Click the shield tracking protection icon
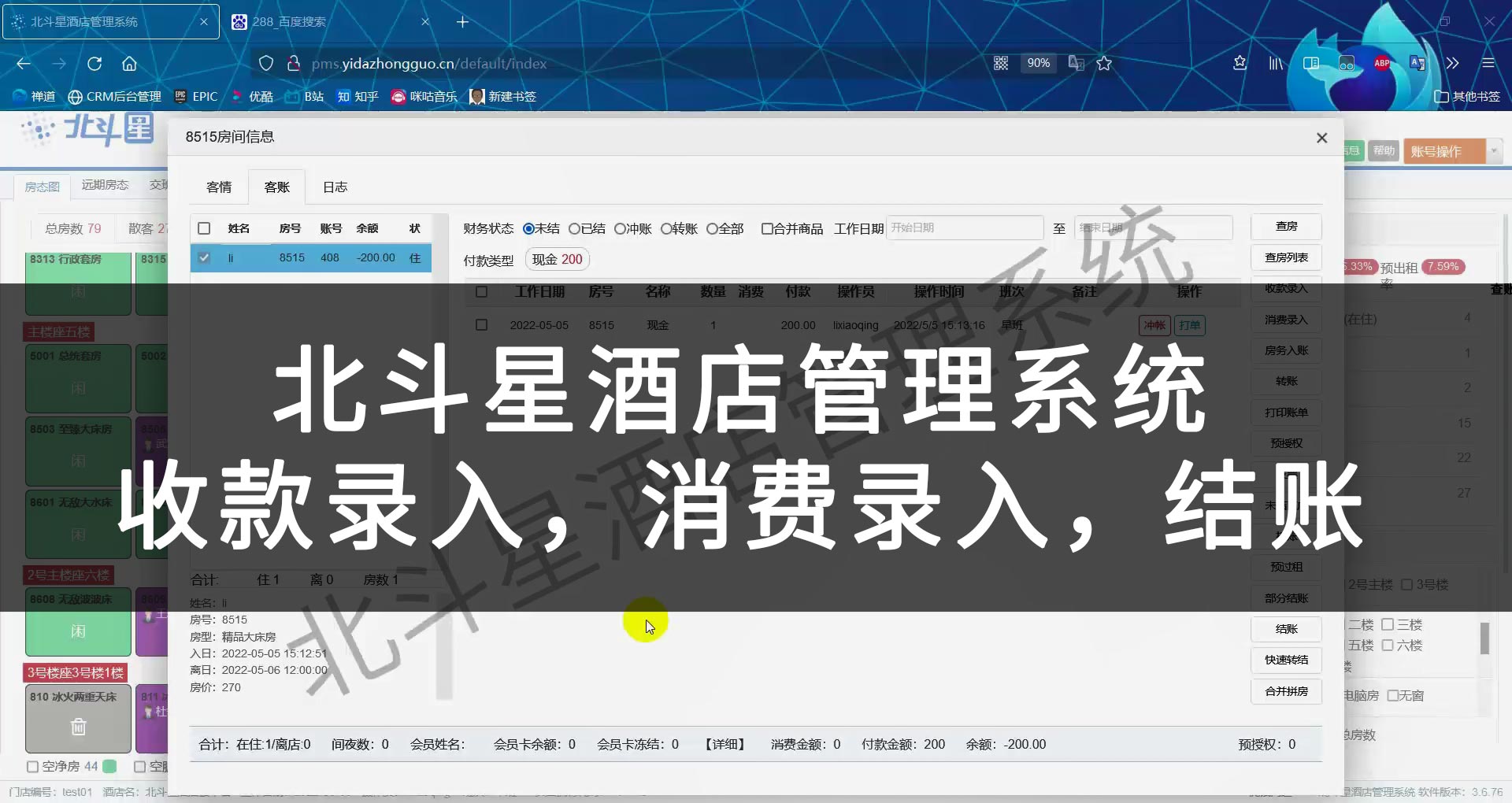Image resolution: width=1512 pixels, height=803 pixels. click(x=266, y=63)
